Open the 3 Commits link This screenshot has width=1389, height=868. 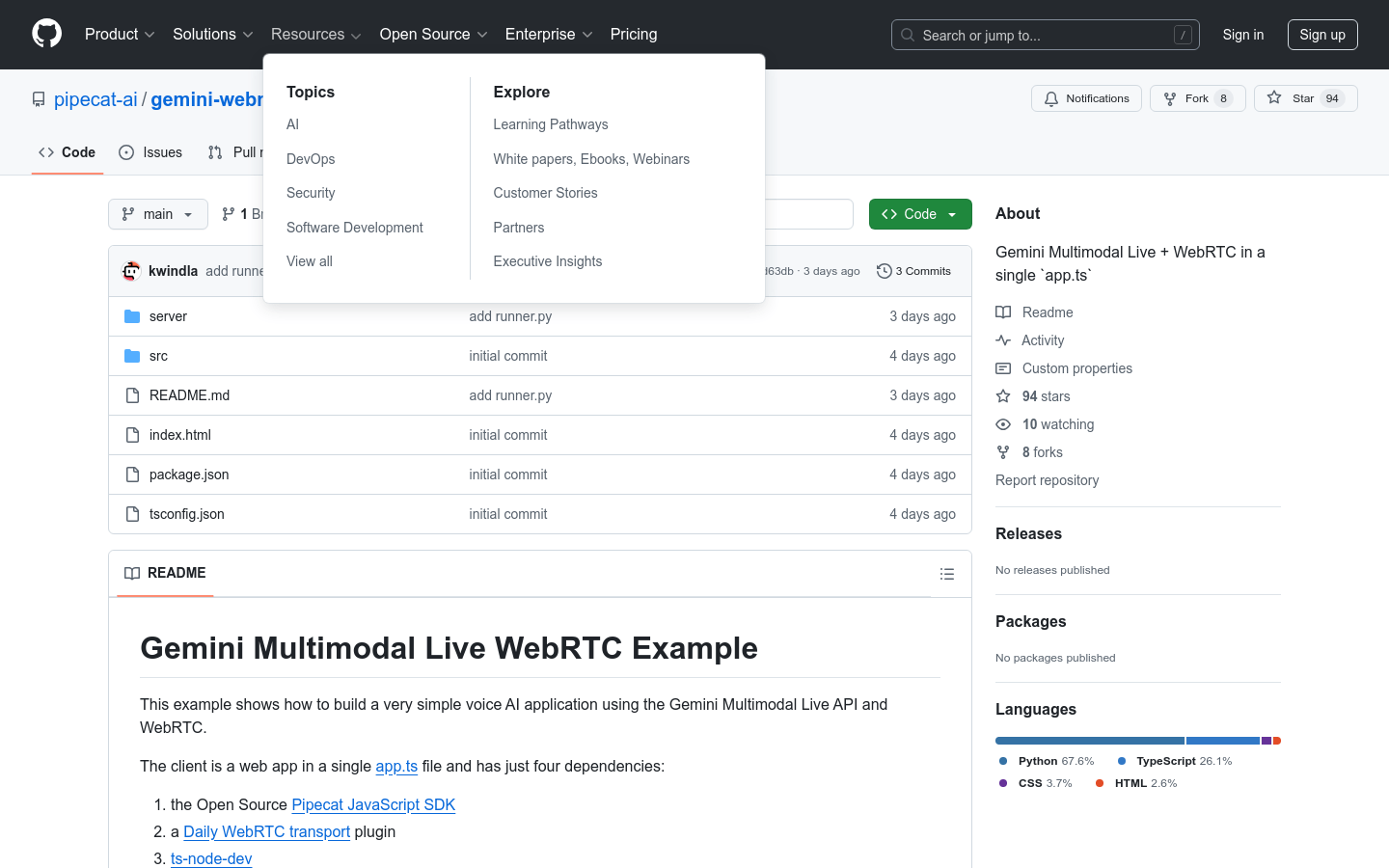pos(914,271)
